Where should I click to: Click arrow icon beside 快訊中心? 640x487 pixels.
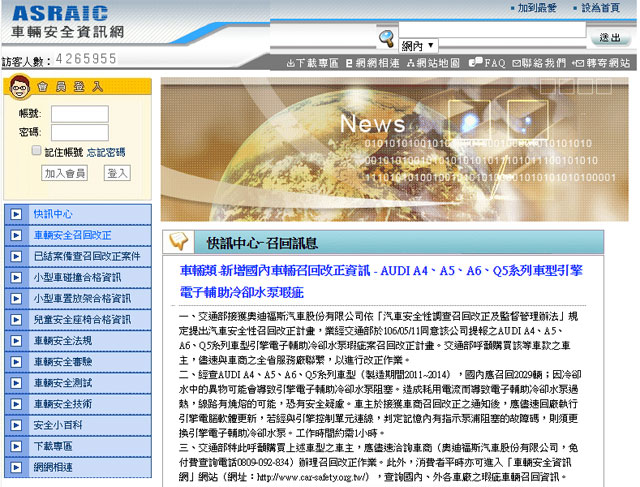tap(16, 214)
